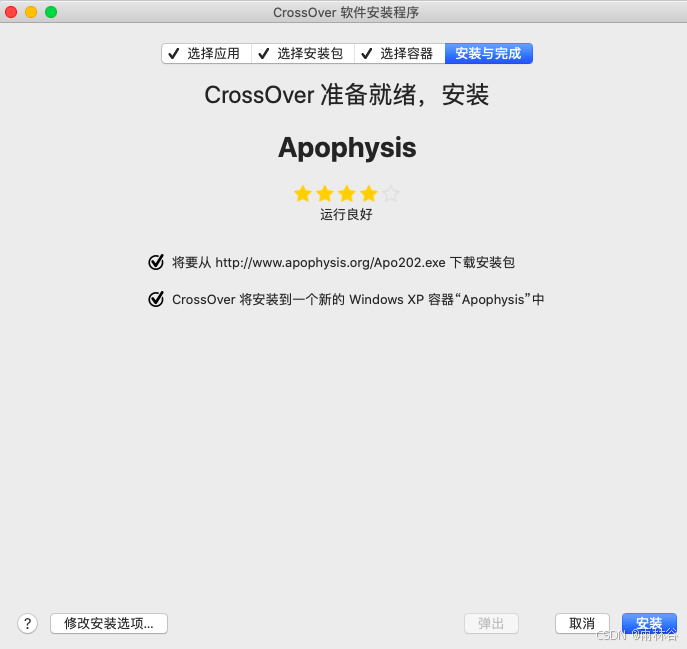Click the 取消 cancel button

point(582,623)
